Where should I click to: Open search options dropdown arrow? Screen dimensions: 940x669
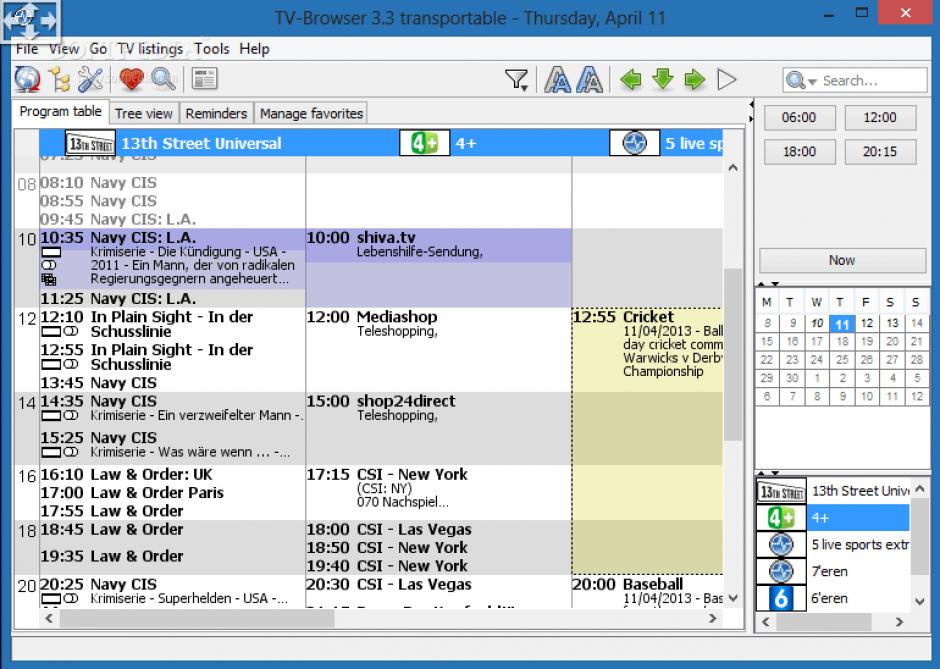click(x=812, y=82)
